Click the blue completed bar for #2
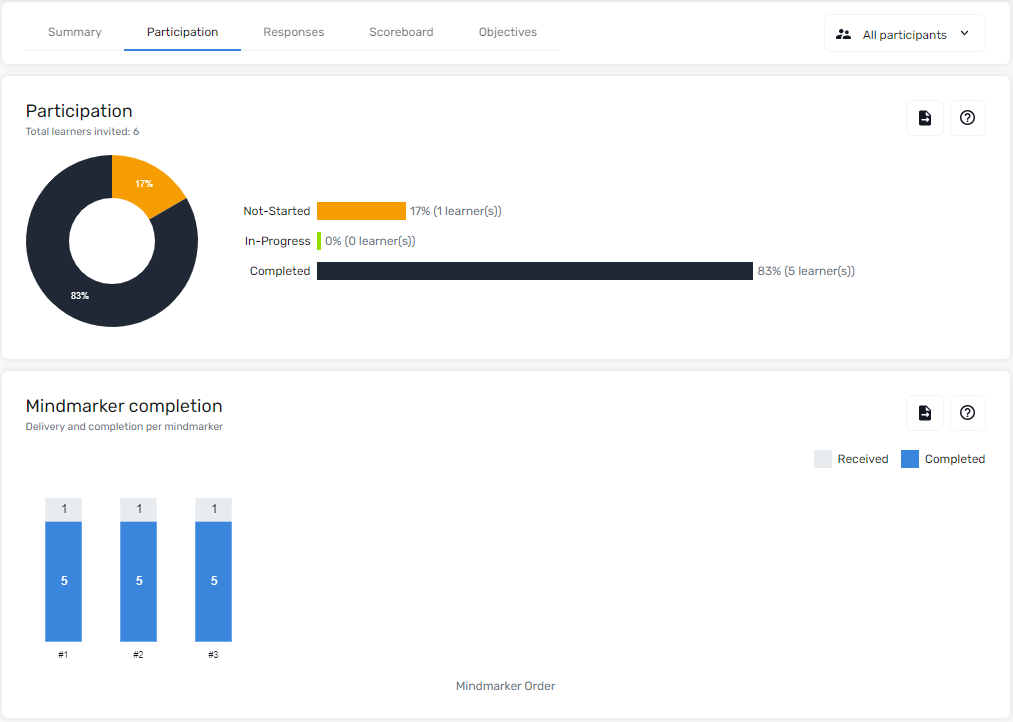 click(138, 581)
